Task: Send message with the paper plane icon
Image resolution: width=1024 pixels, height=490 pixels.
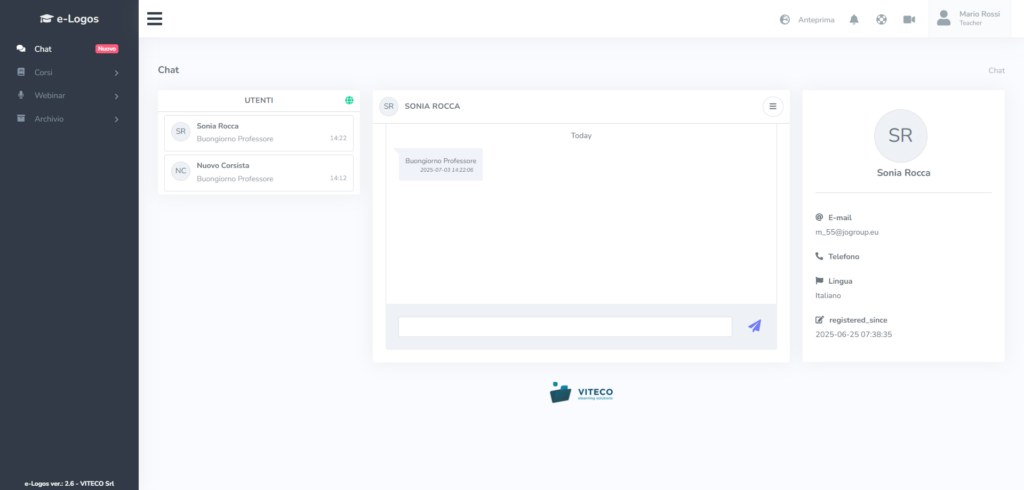Action: click(x=754, y=326)
